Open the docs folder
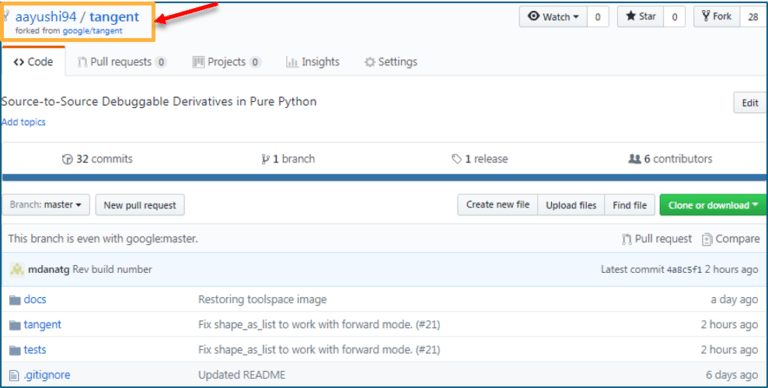768x388 pixels. coord(35,299)
